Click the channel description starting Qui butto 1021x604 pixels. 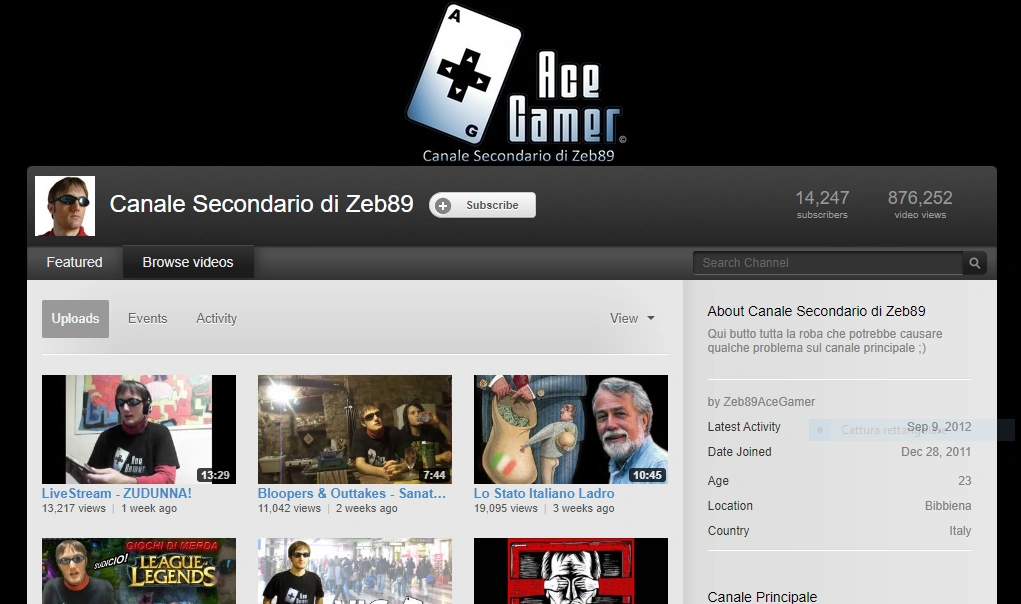click(x=825, y=340)
